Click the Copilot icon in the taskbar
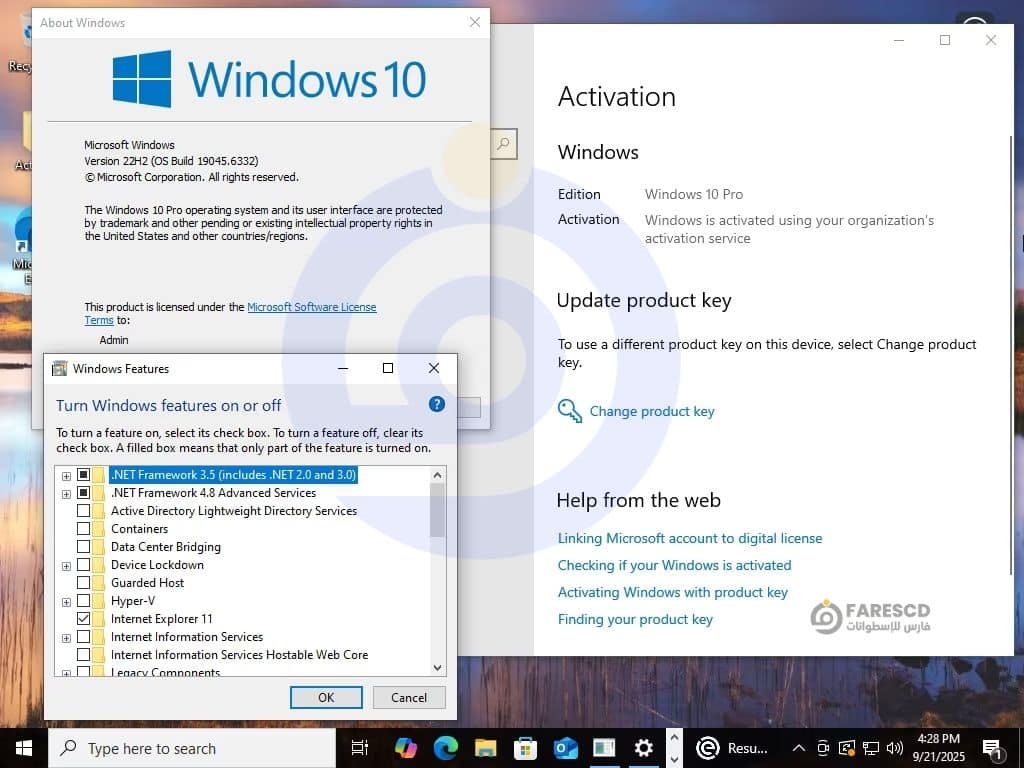Image resolution: width=1024 pixels, height=768 pixels. (x=405, y=748)
